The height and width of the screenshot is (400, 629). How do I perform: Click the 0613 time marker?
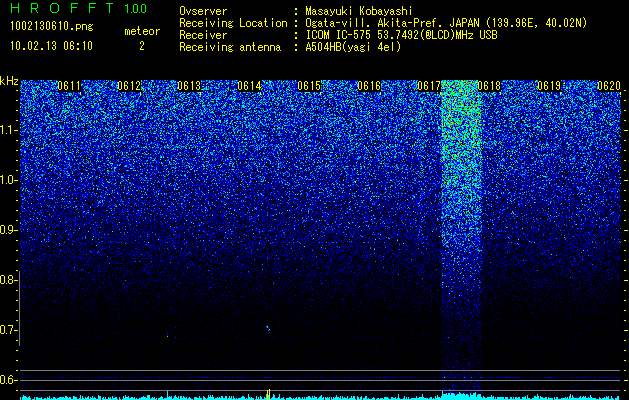pyautogui.click(x=189, y=86)
